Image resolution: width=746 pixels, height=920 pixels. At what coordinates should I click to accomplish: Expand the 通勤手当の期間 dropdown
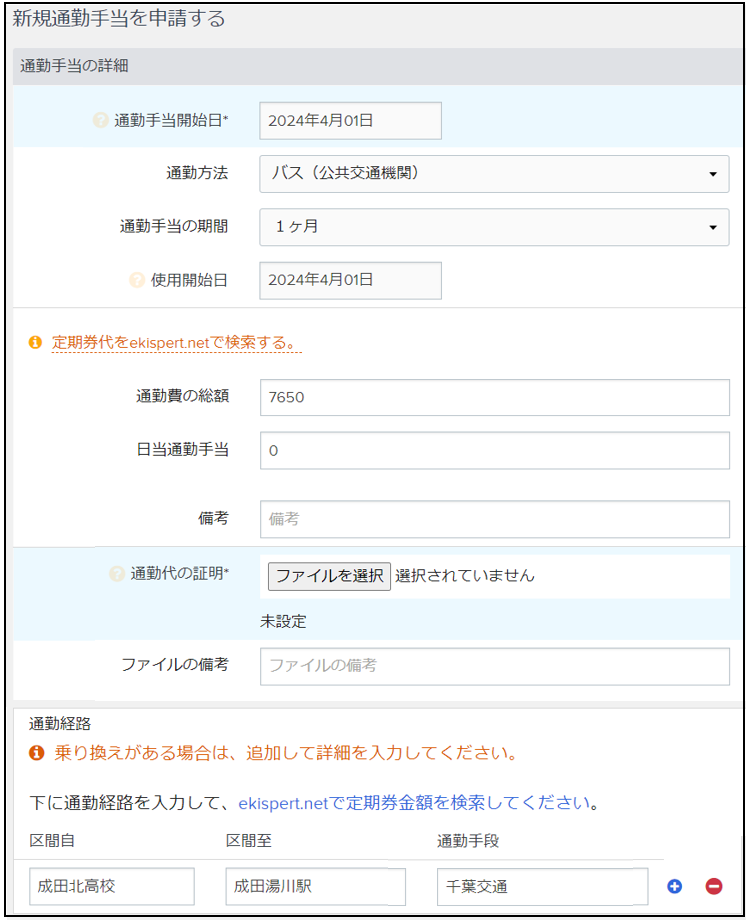tap(494, 227)
